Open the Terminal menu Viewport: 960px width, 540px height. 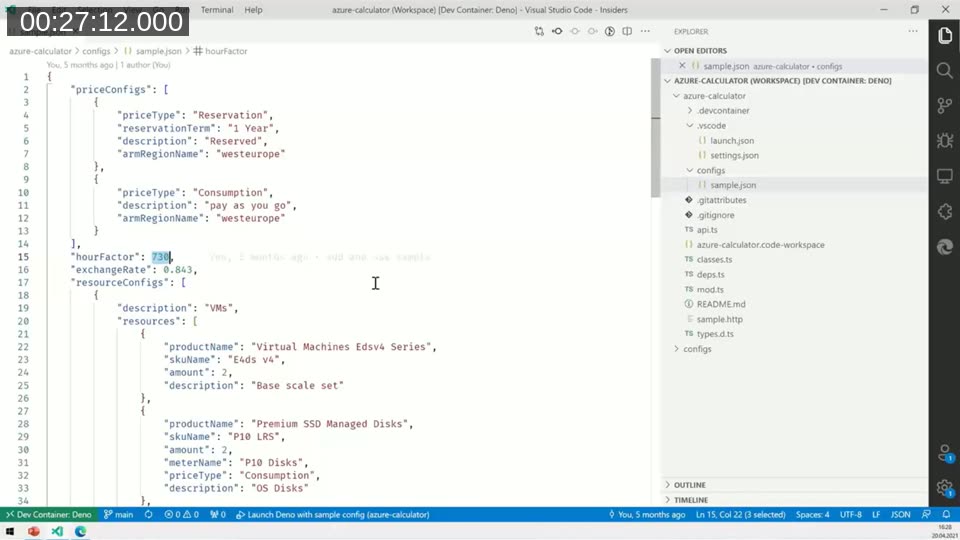point(217,10)
